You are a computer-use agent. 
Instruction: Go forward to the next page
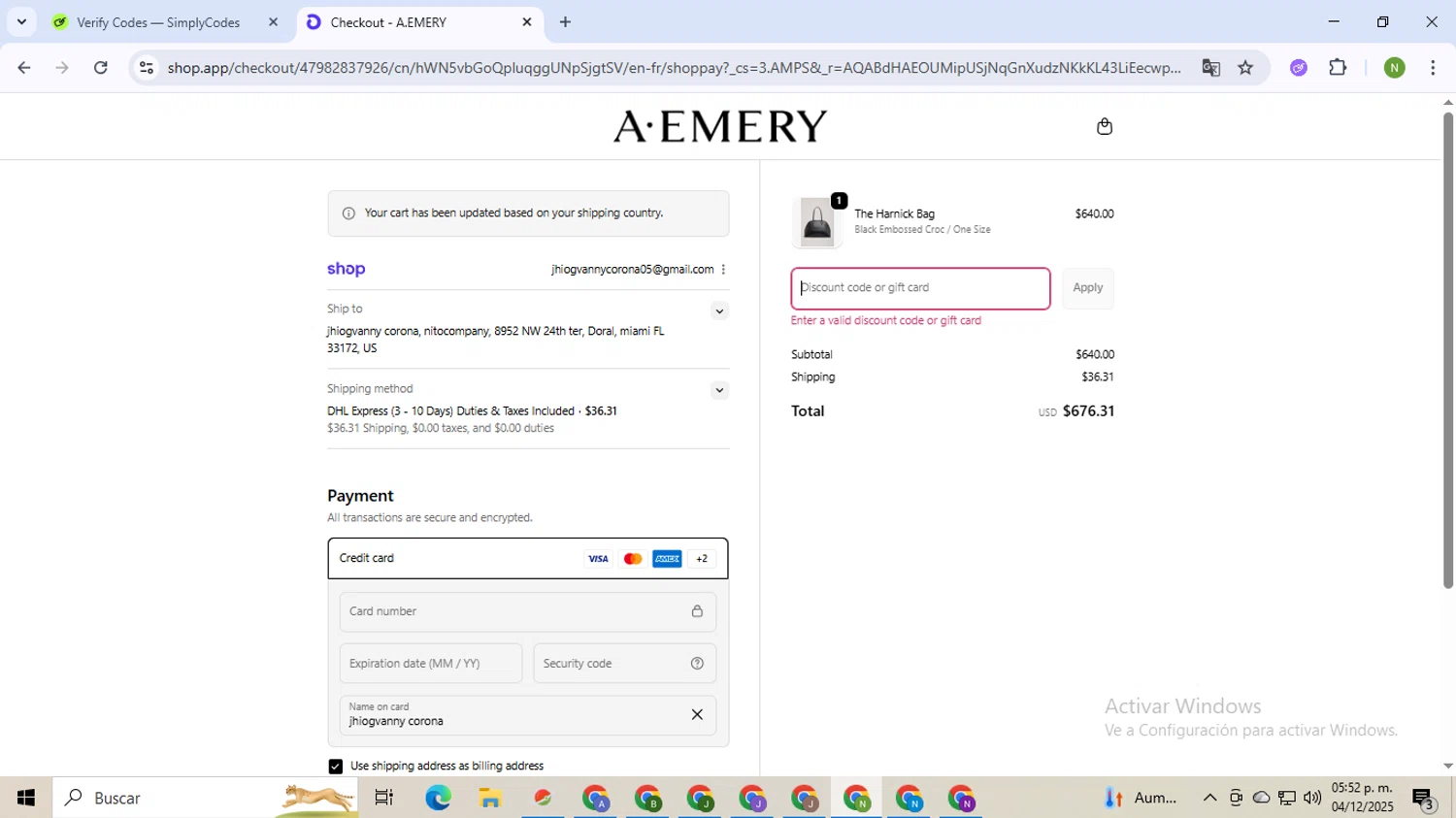click(62, 68)
